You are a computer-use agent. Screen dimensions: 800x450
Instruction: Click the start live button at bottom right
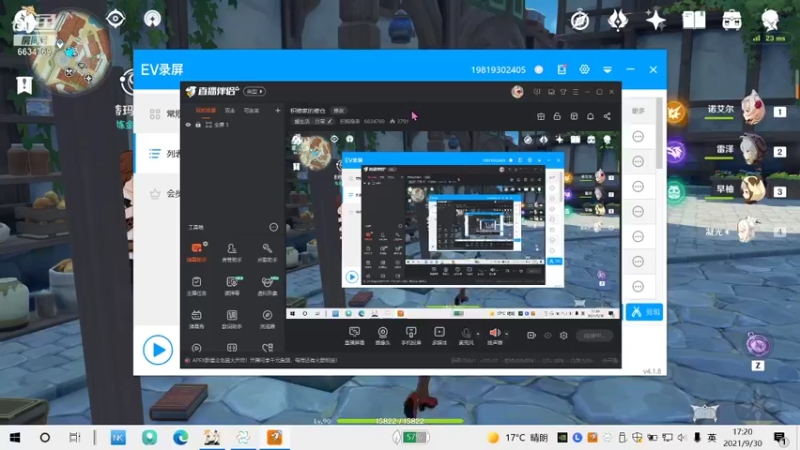click(x=594, y=336)
